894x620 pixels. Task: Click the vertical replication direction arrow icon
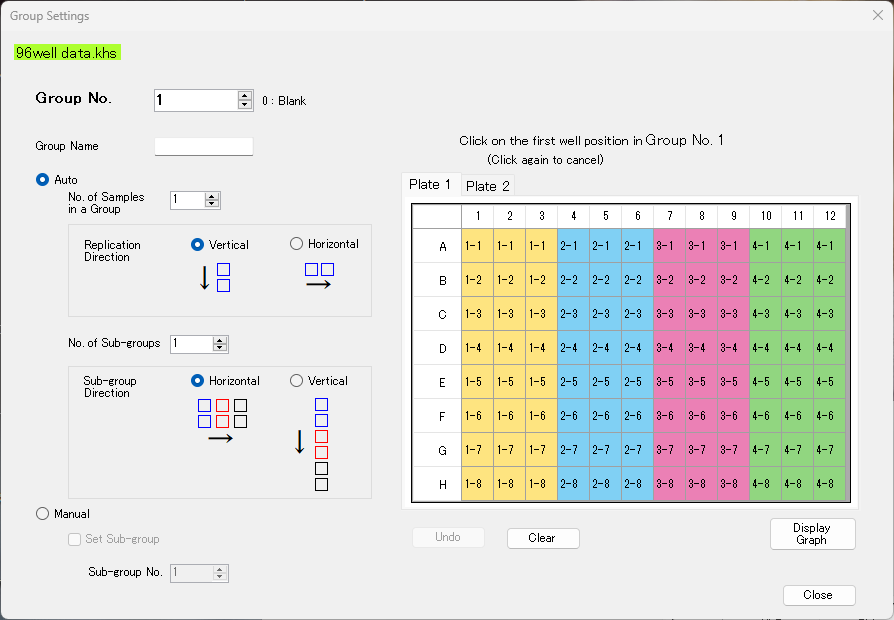pyautogui.click(x=214, y=277)
